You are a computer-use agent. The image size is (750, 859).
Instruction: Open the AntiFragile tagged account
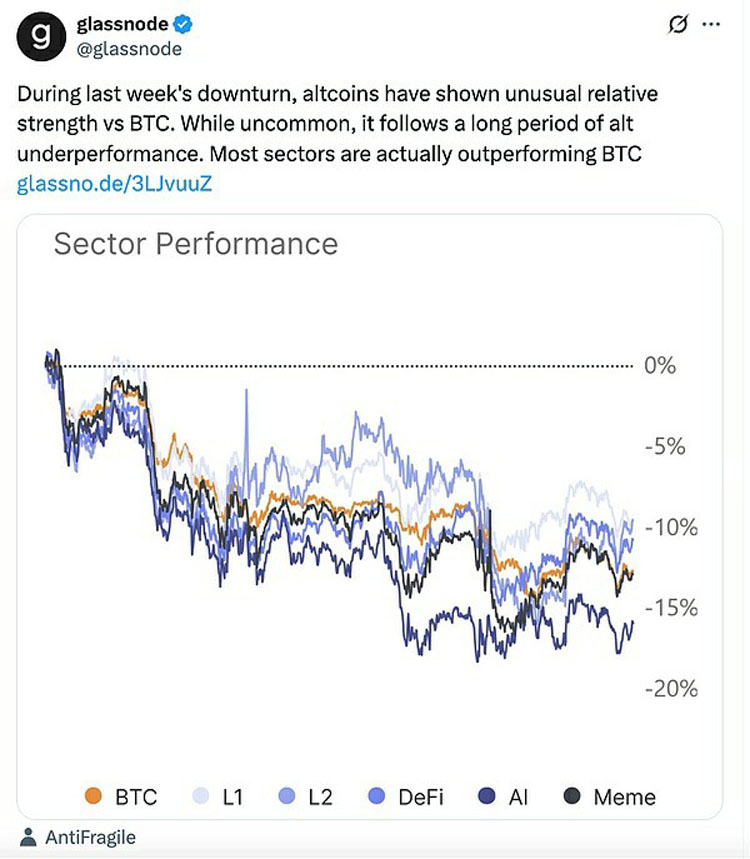tap(90, 837)
